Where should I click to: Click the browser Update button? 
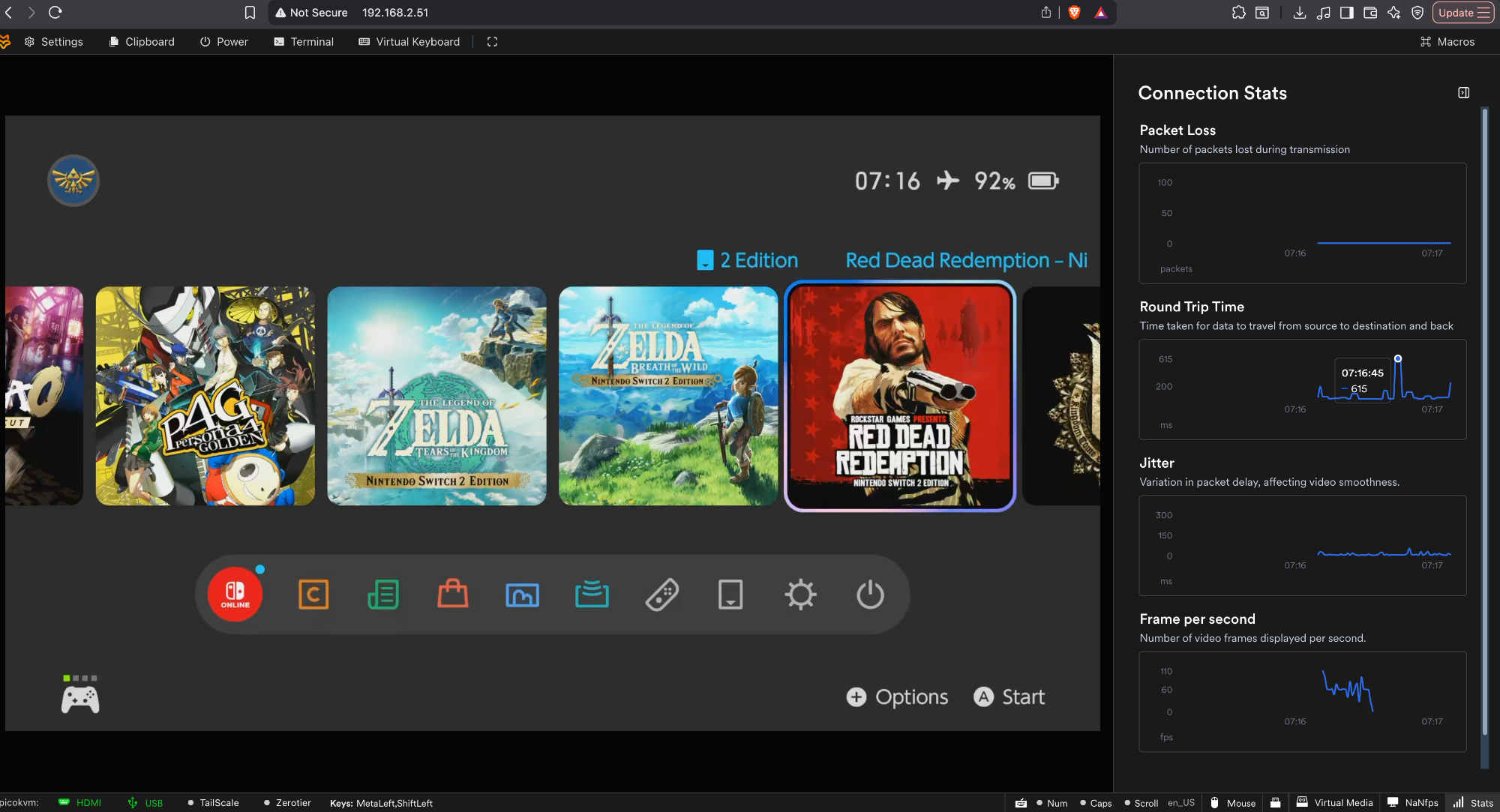coord(1463,13)
